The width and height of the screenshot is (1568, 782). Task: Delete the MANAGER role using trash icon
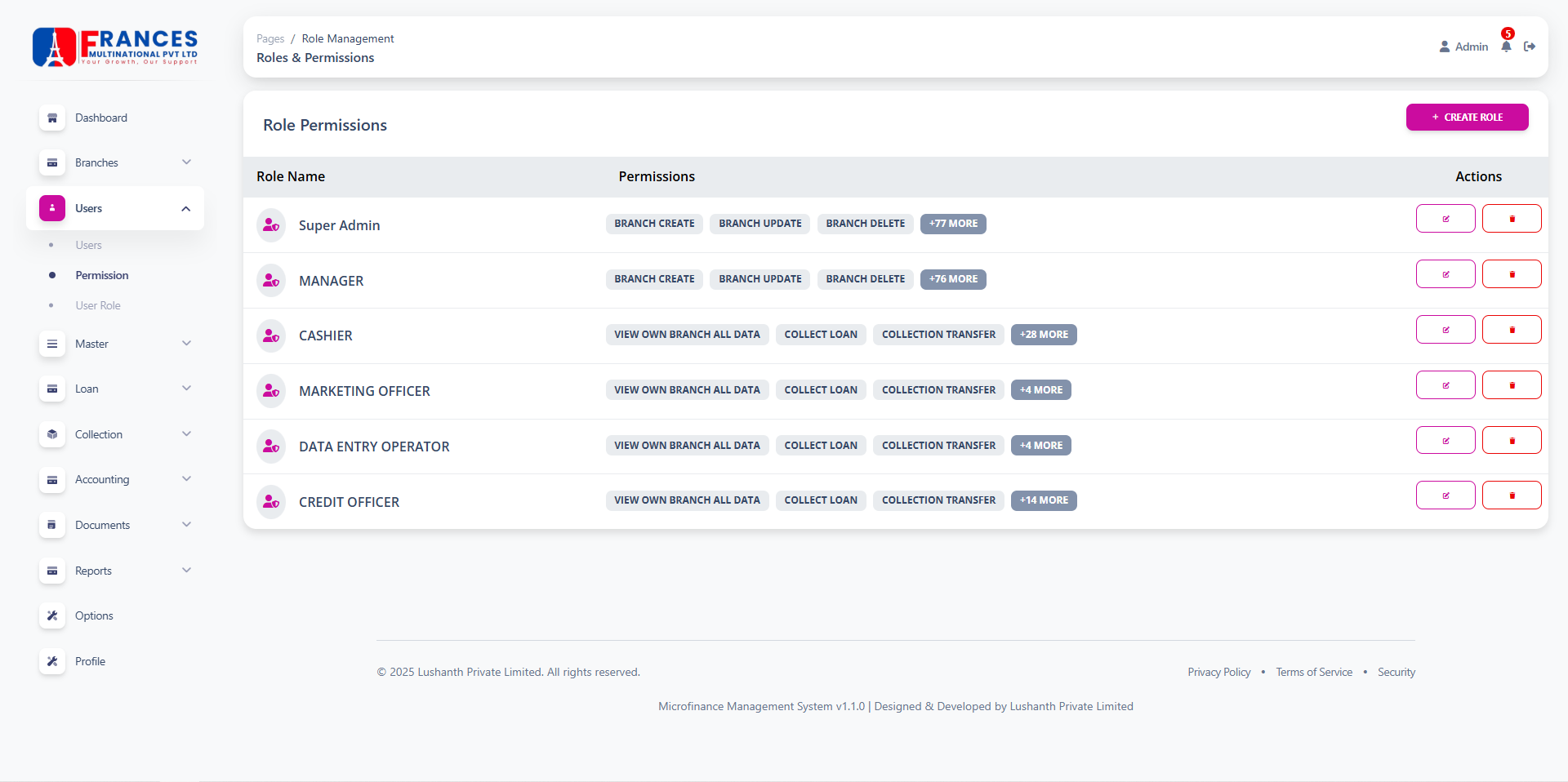(x=1512, y=274)
